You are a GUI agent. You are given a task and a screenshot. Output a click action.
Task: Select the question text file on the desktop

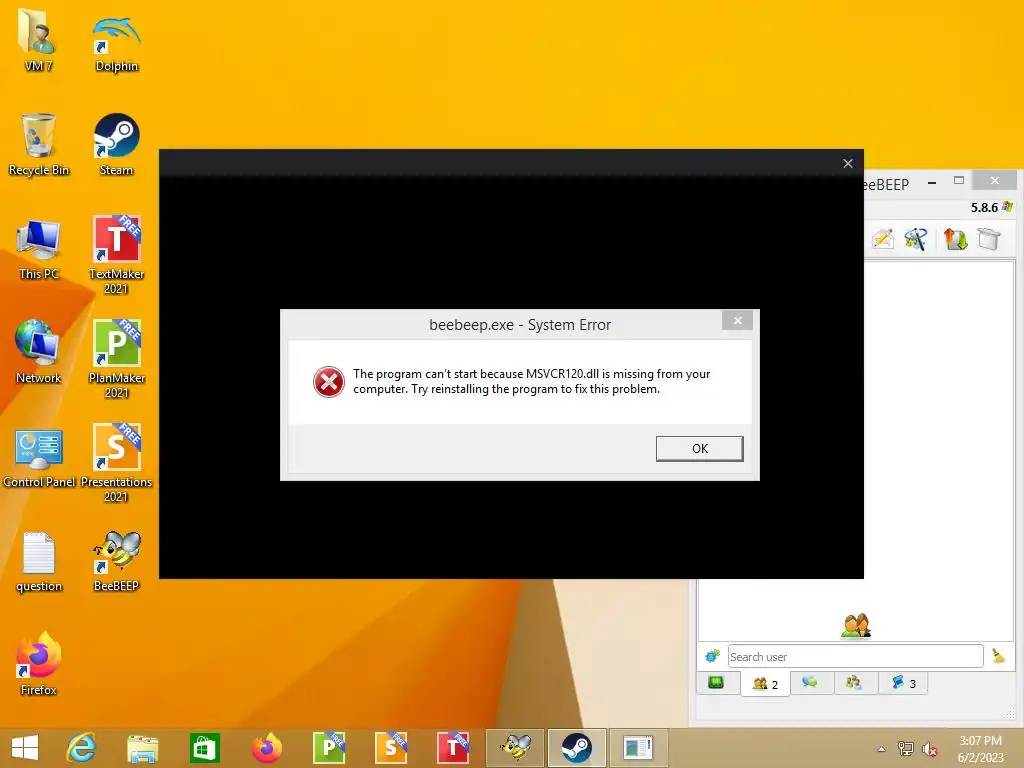(39, 562)
